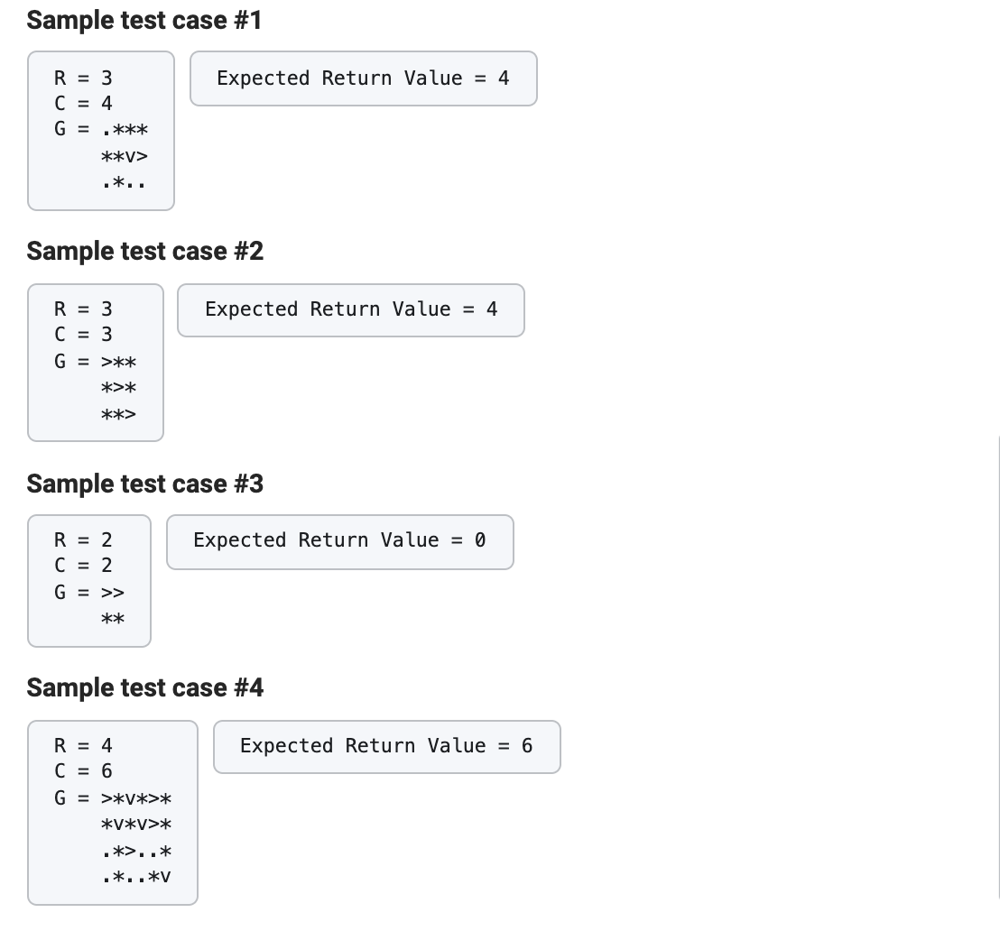Select test case #3 input box with R = 2, C = 2
1000x931 pixels.
(x=89, y=581)
